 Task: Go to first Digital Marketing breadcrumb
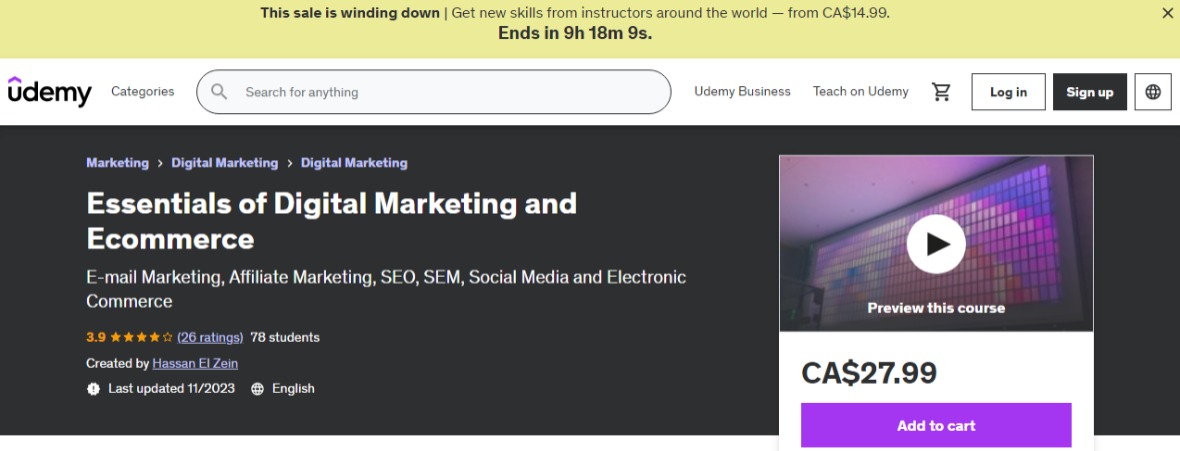224,163
